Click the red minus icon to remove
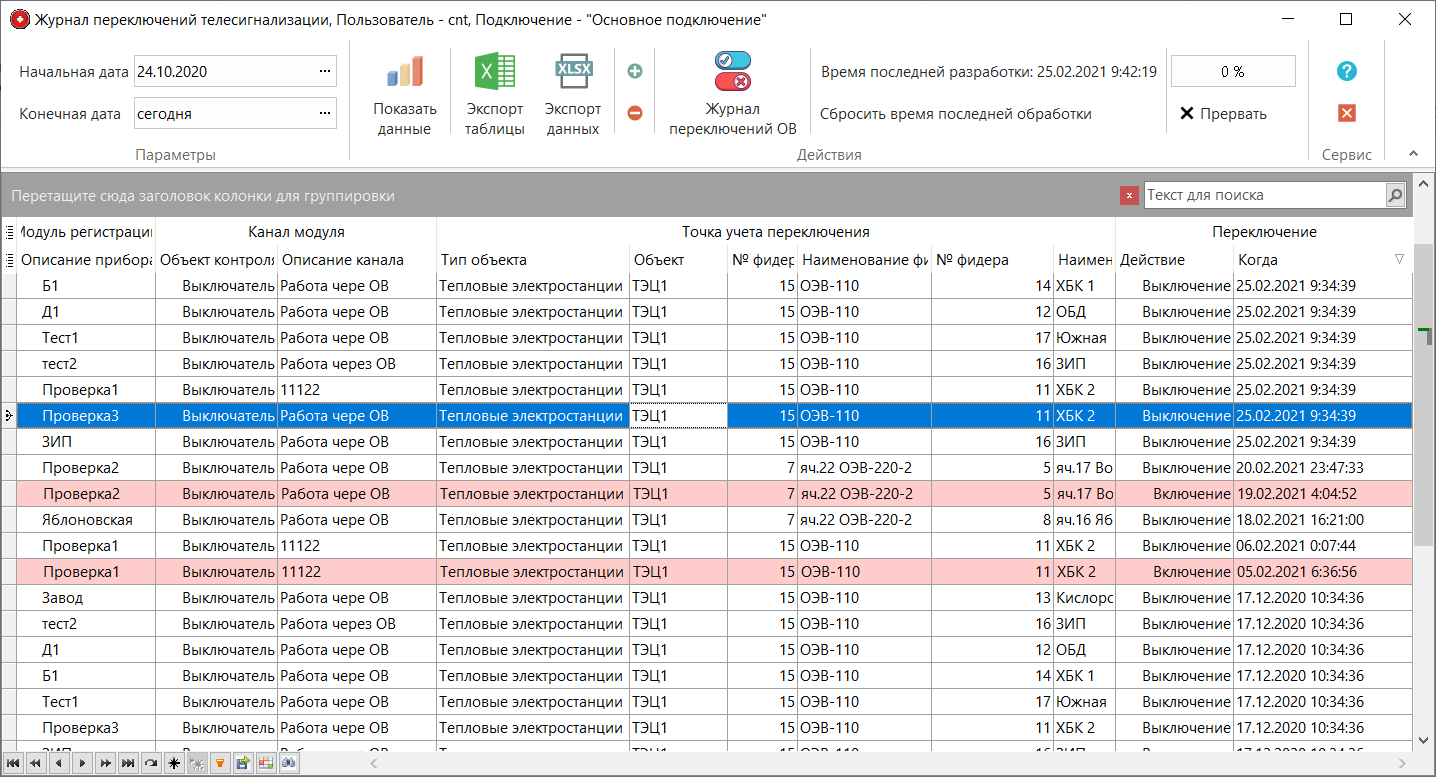1436x777 pixels. pos(634,113)
